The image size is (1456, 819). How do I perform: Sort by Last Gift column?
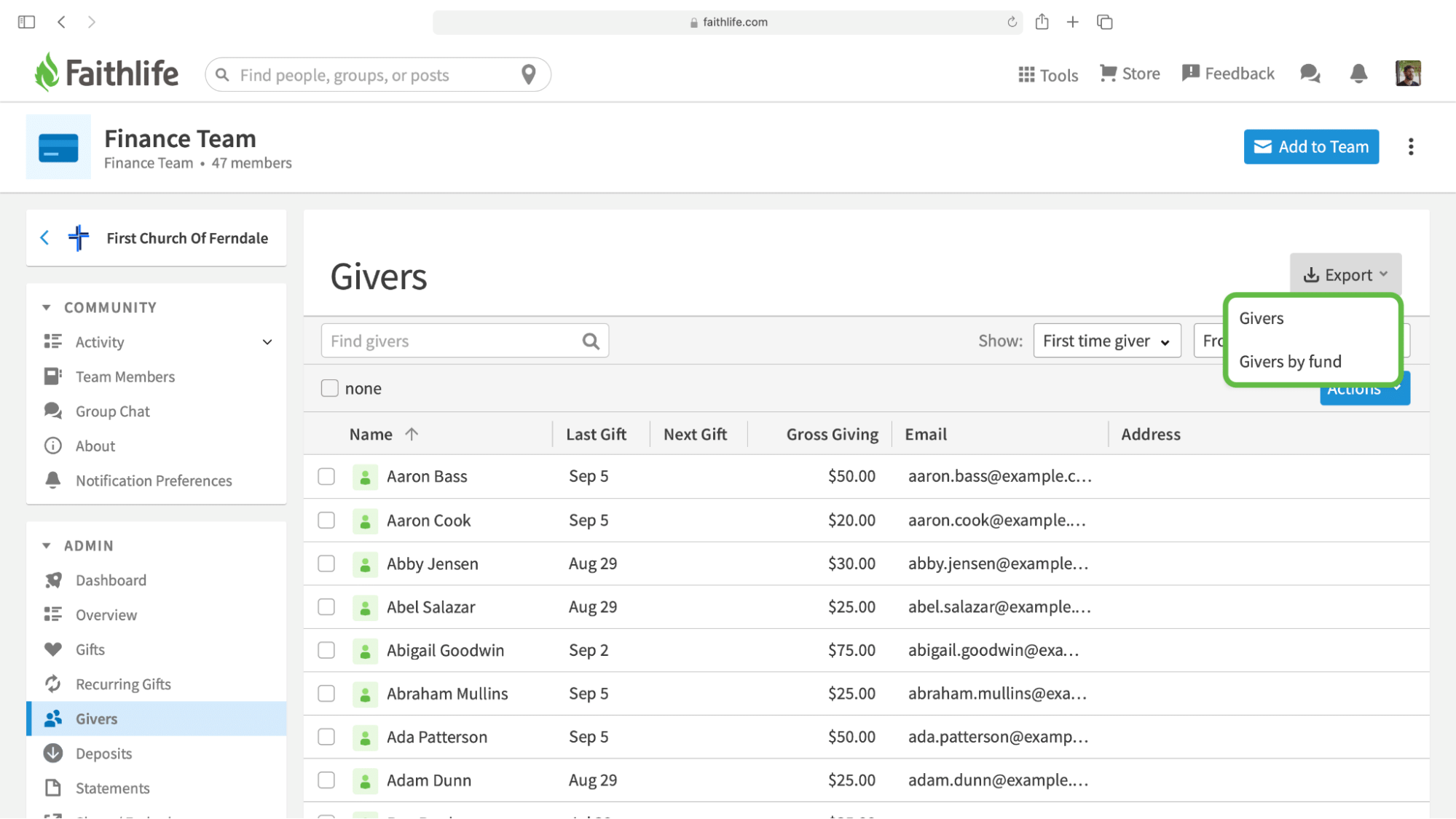pyautogui.click(x=596, y=435)
